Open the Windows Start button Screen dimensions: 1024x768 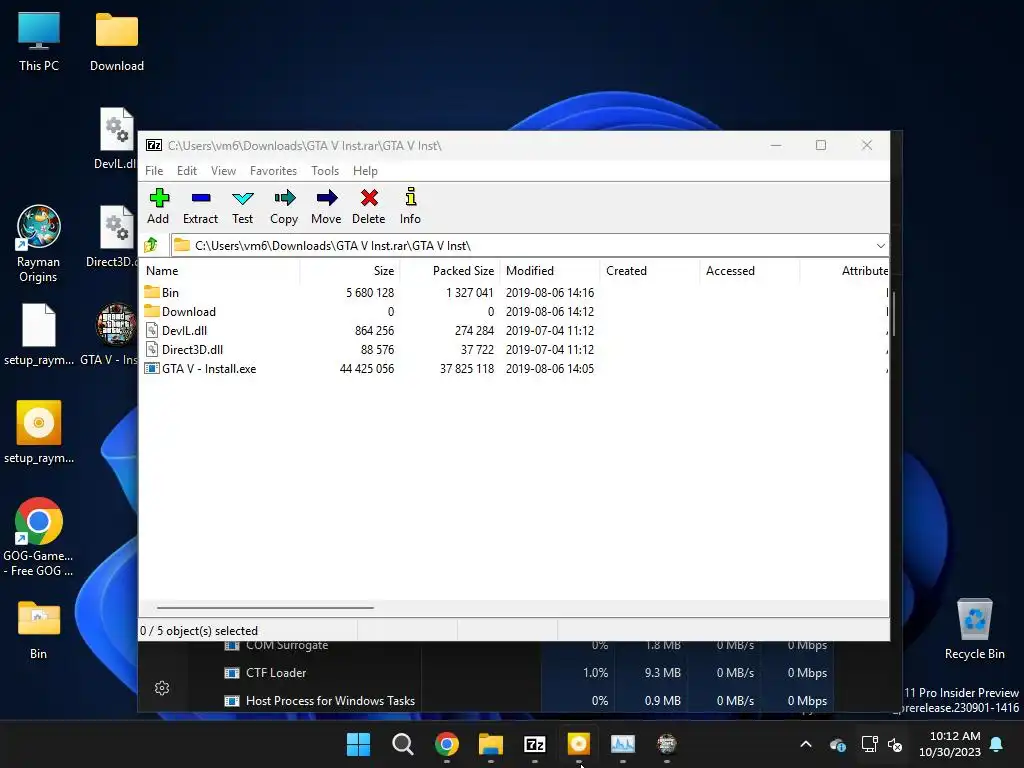358,744
